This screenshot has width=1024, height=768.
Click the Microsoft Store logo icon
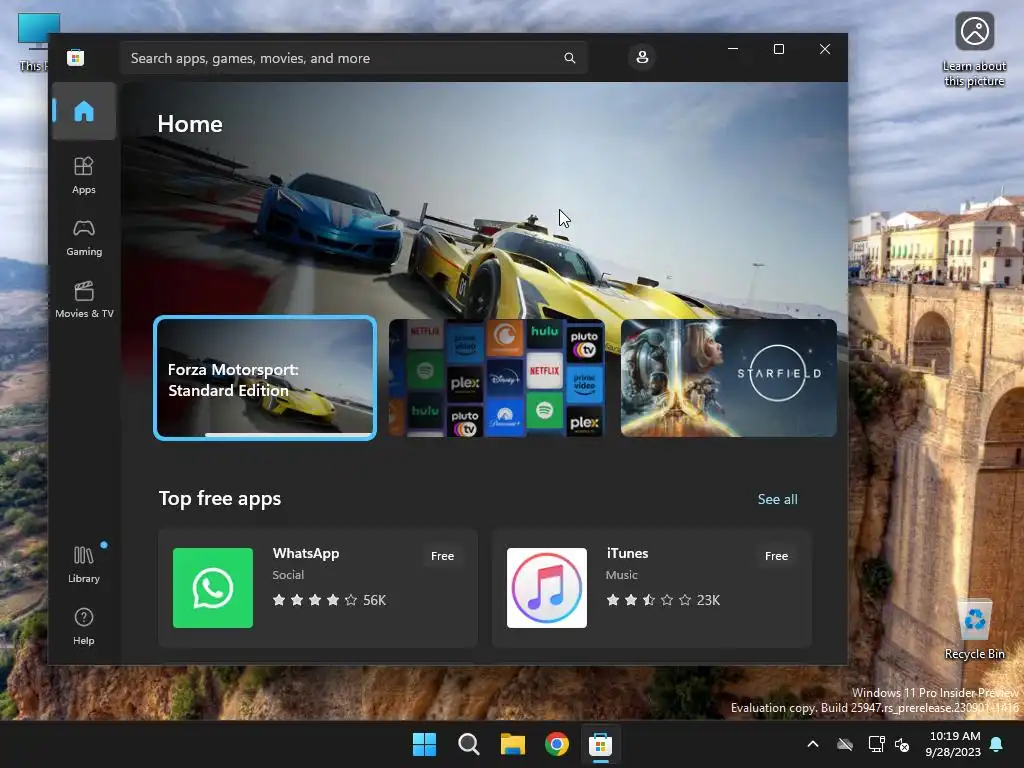coord(75,57)
